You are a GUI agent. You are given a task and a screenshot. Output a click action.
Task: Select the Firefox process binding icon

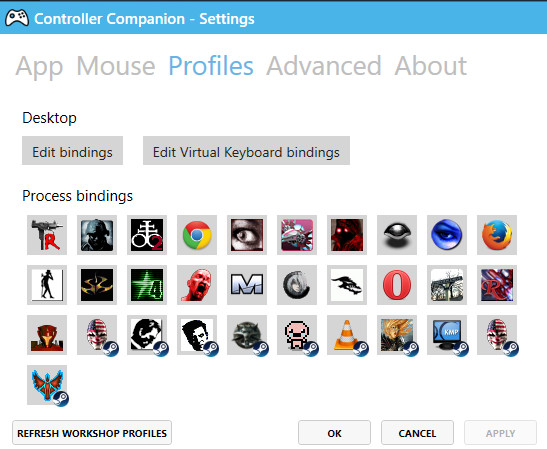[x=497, y=235]
